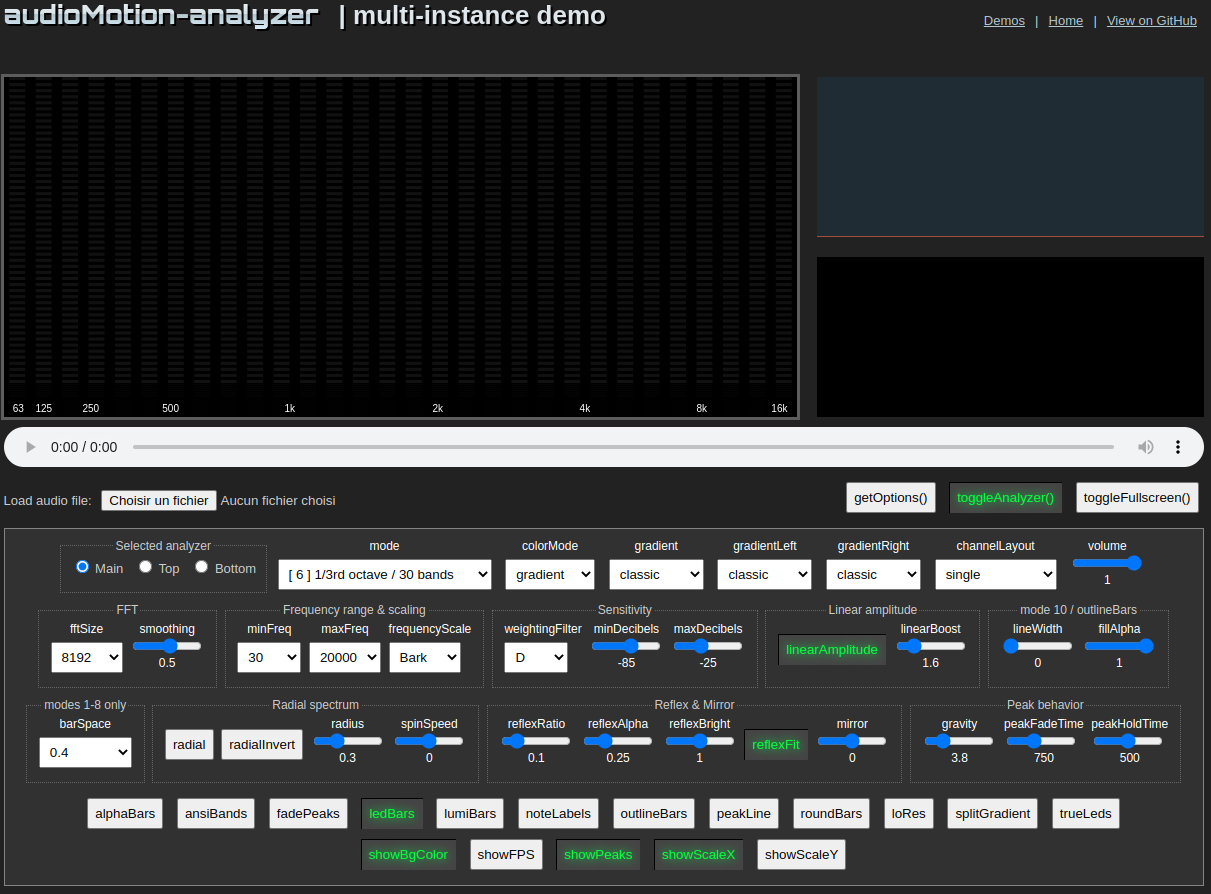Select the Top analyzer radio button

(x=146, y=567)
